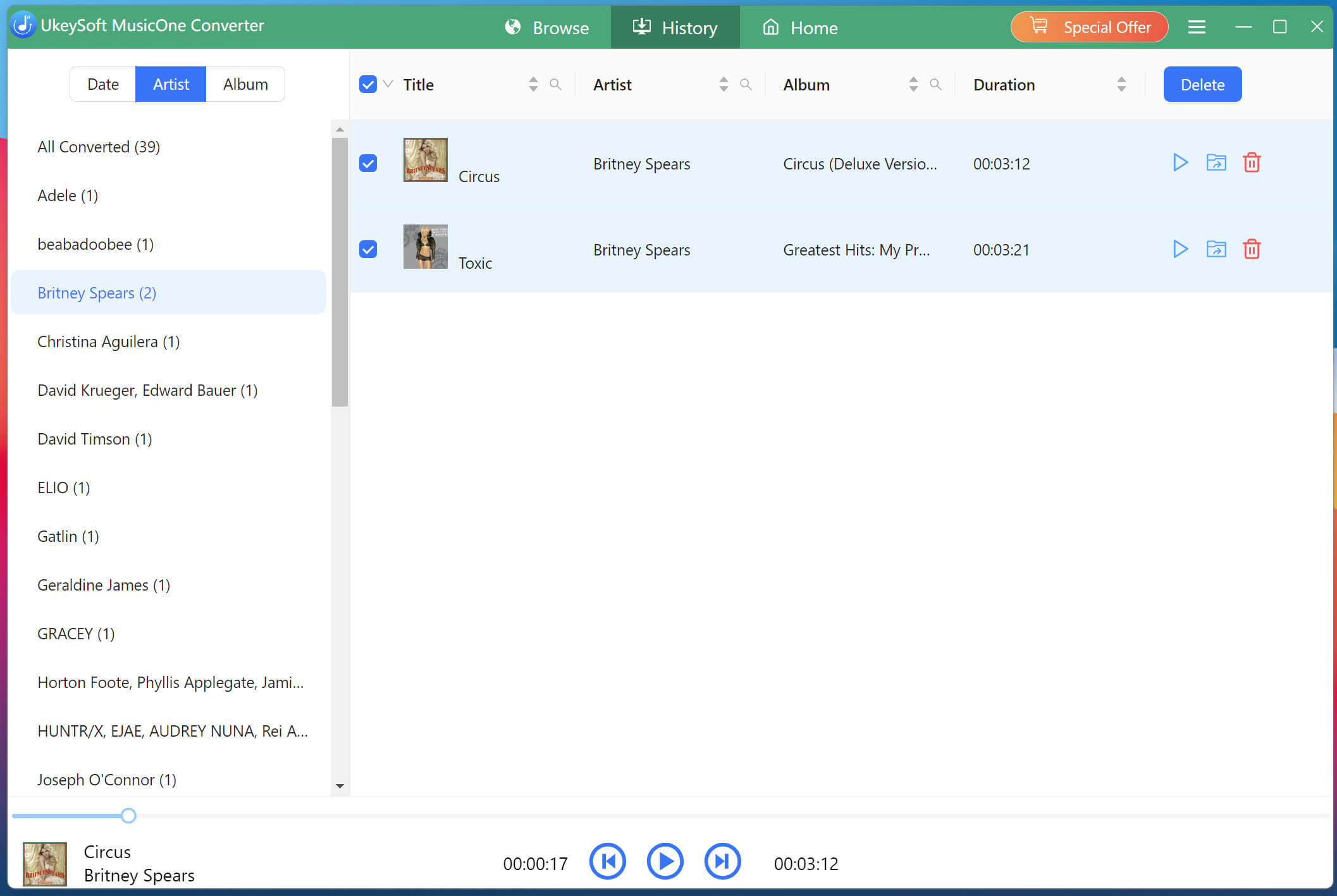
Task: Click the artist list scrollbar thumb
Action: coord(340,272)
